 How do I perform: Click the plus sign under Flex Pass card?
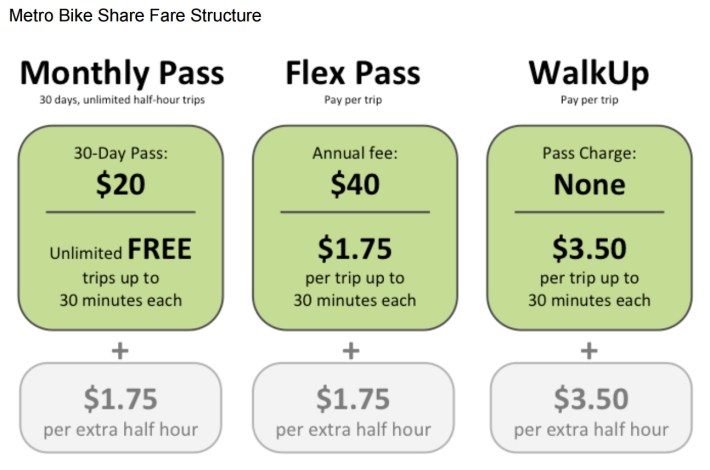pyautogui.click(x=351, y=351)
